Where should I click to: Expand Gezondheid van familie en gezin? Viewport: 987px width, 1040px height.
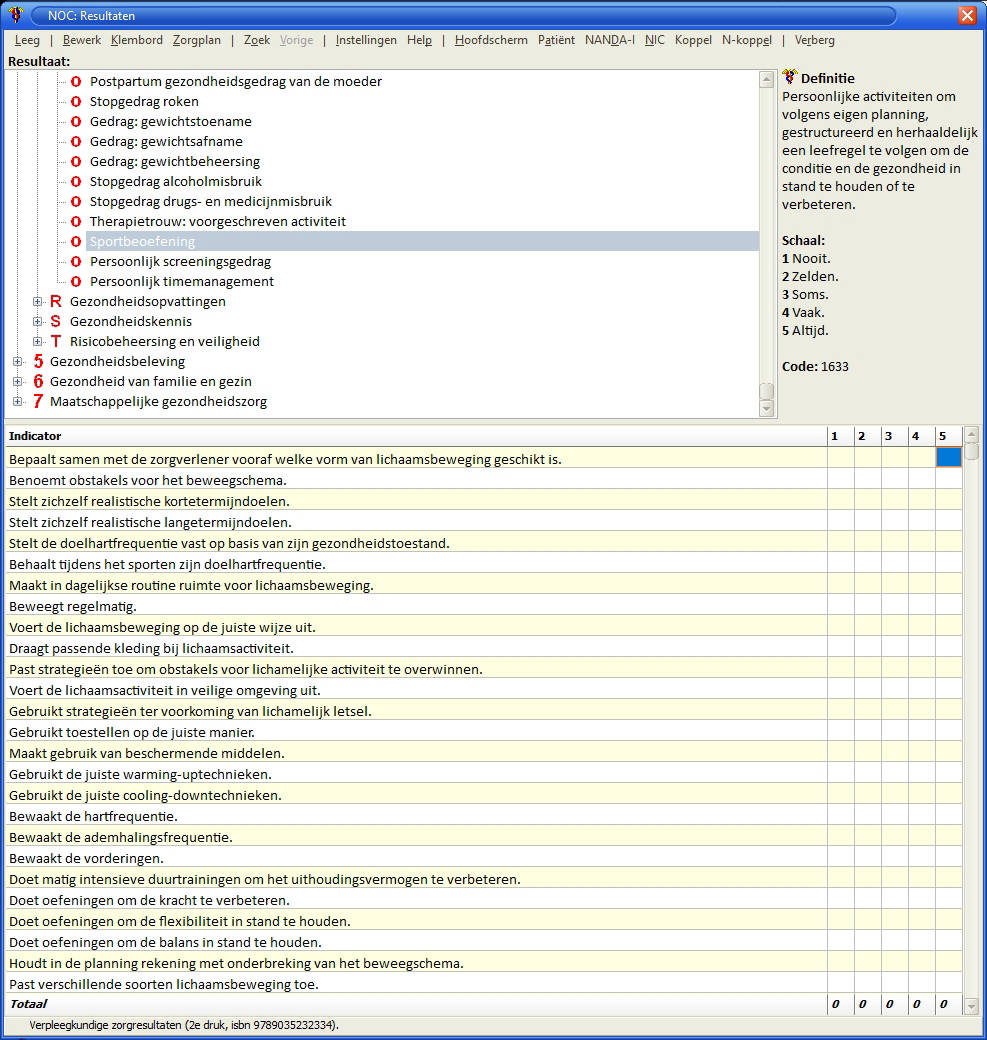(18, 381)
